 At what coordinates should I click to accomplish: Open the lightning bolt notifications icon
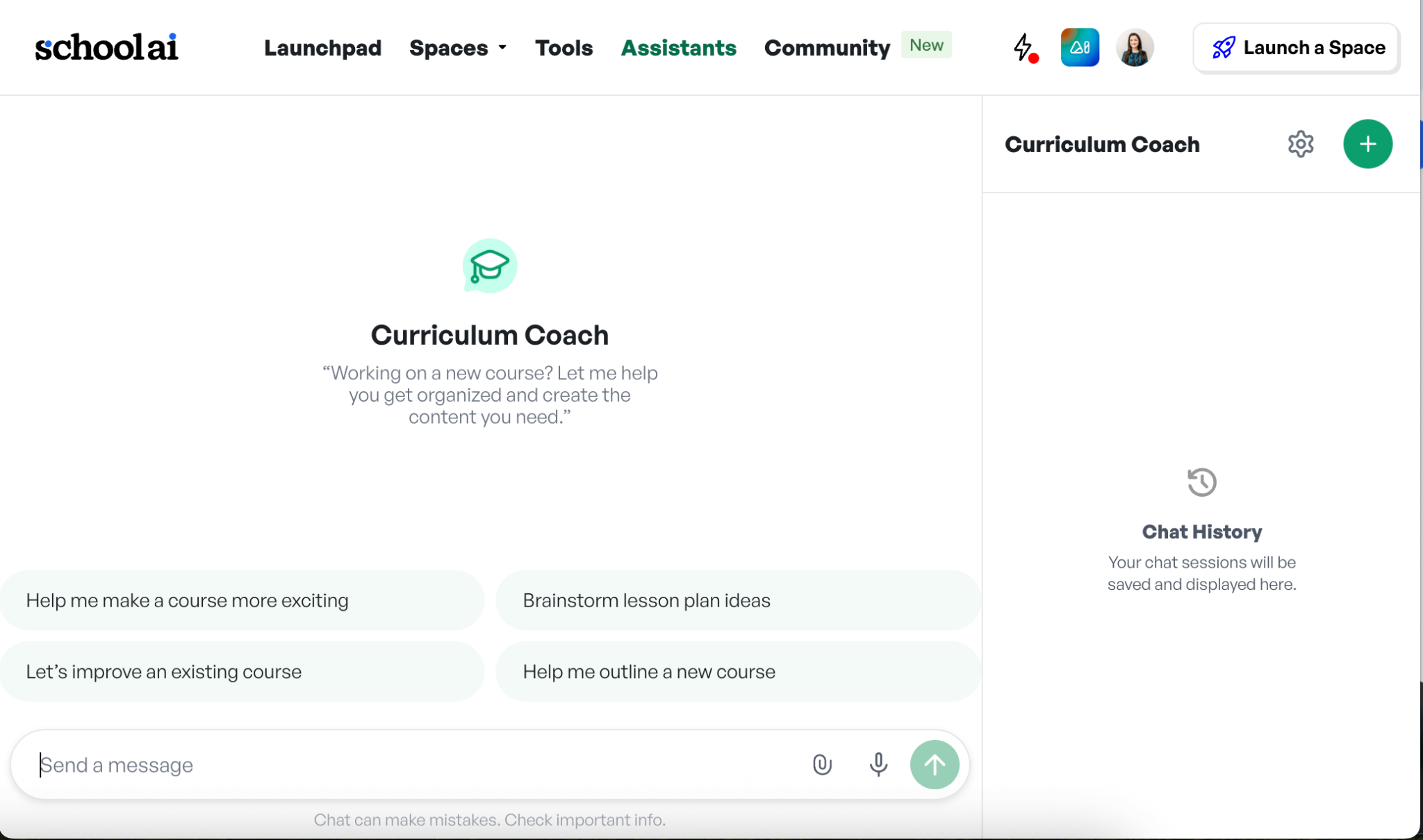coord(1024,47)
